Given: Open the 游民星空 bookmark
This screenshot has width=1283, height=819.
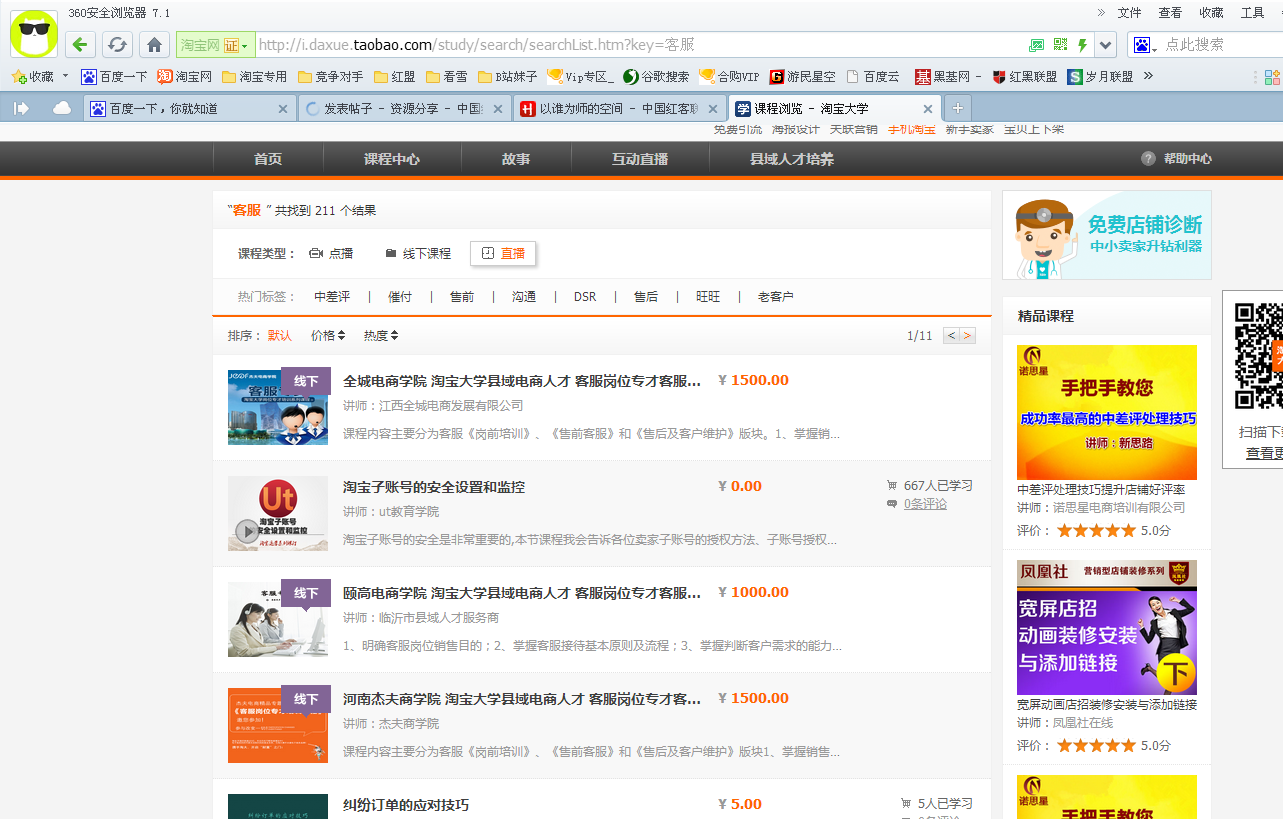Looking at the screenshot, I should pyautogui.click(x=802, y=76).
